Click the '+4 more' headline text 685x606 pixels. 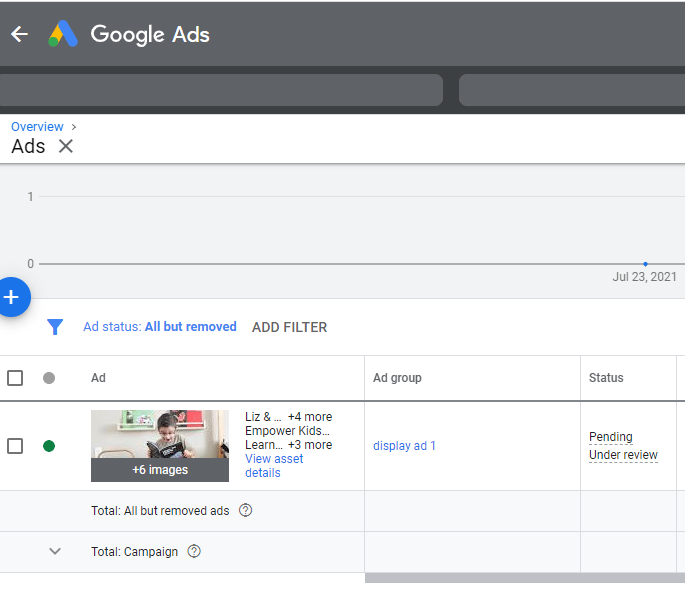pyautogui.click(x=310, y=417)
